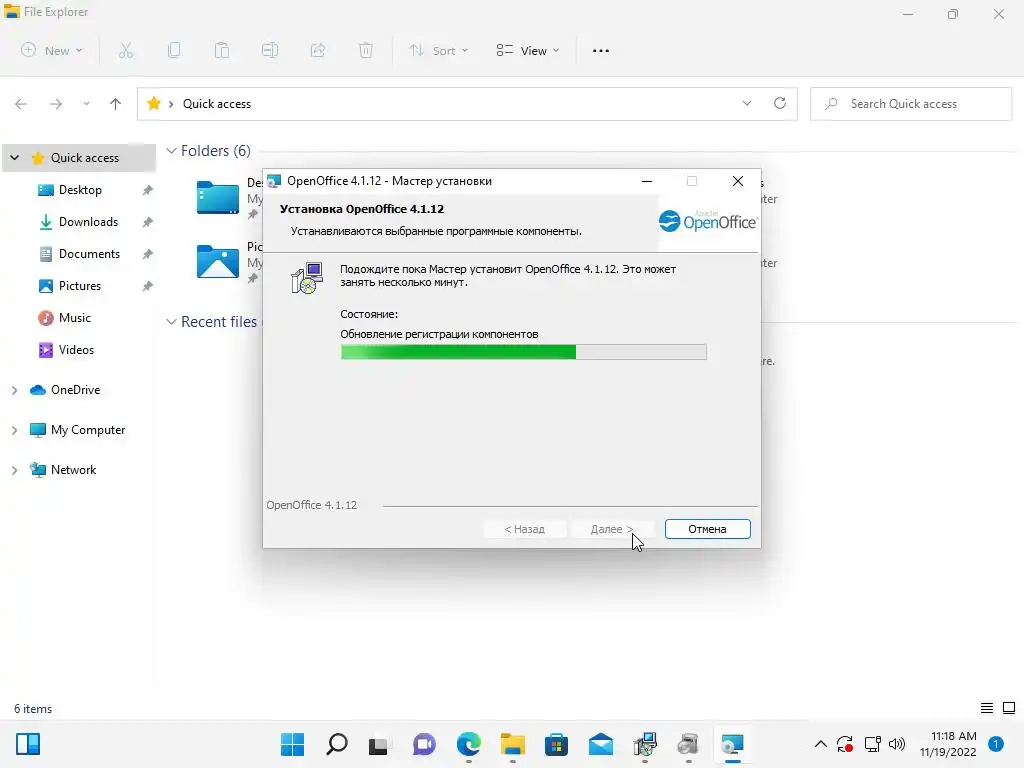Select Desktop in the navigation pane

[80, 190]
